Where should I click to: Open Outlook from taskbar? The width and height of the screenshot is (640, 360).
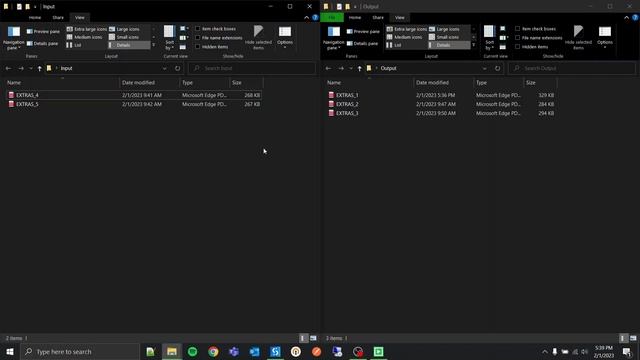point(254,351)
